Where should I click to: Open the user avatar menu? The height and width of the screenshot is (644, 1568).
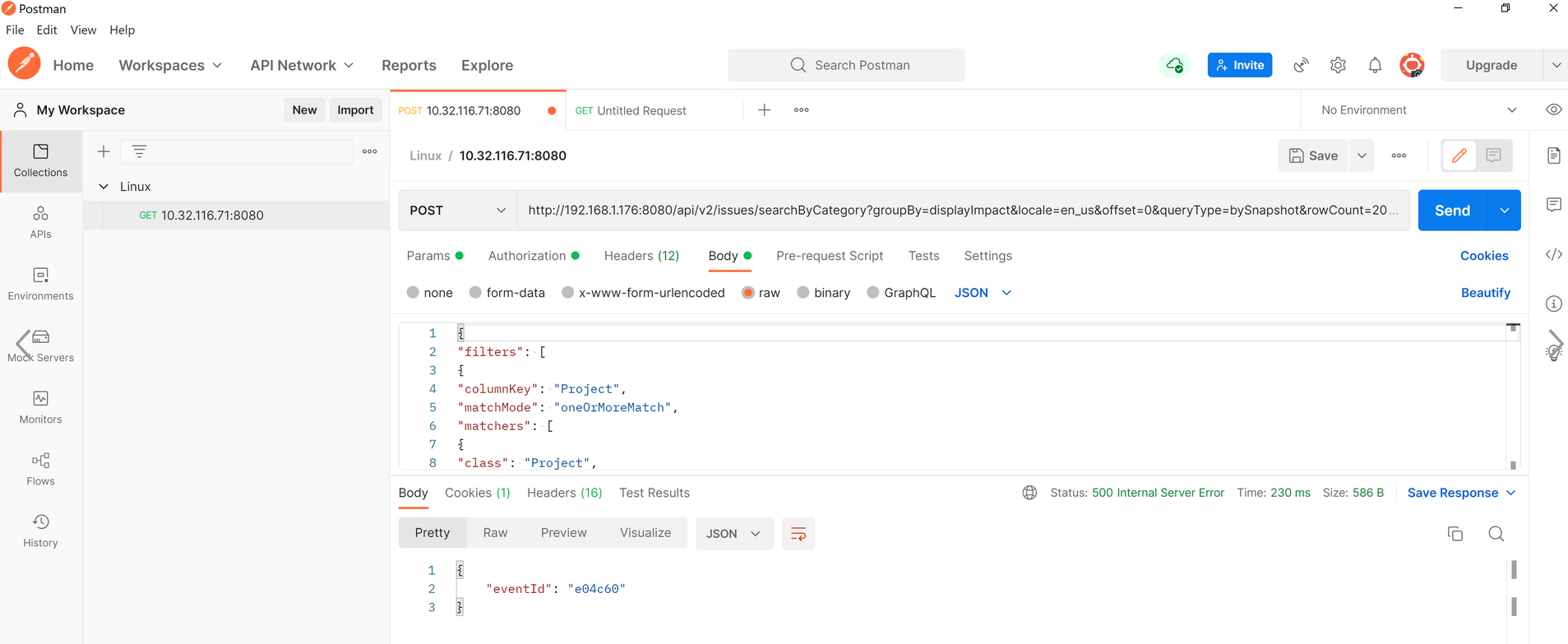[x=1412, y=65]
